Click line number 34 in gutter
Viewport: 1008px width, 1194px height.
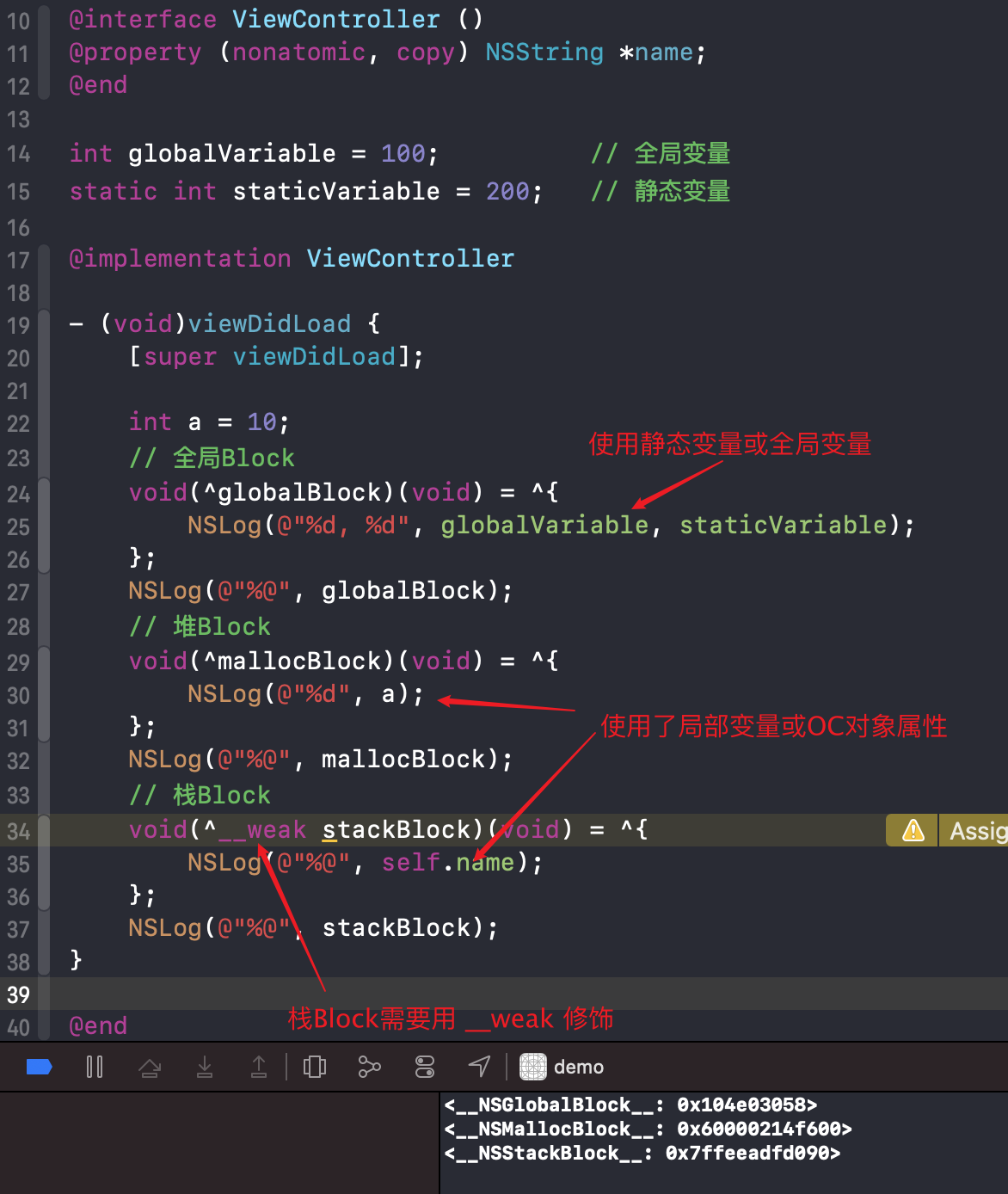(18, 832)
